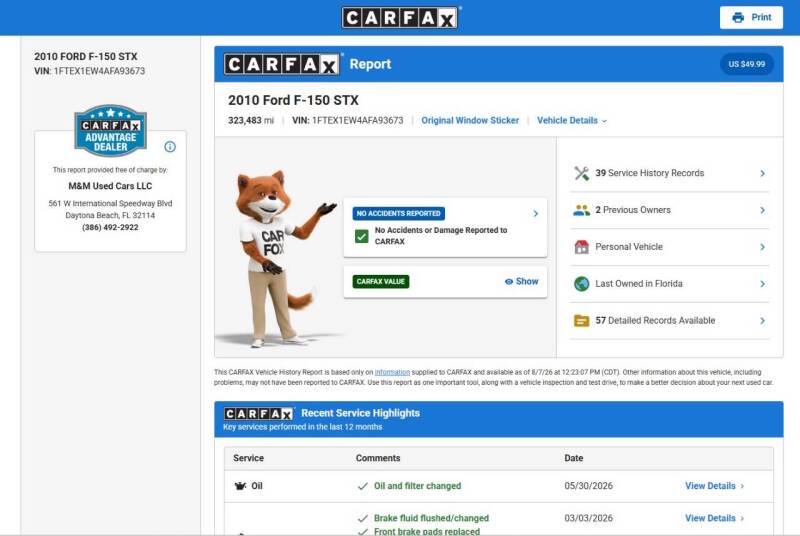Click the globe Last Owned in Florida icon
Viewport: 800px width, 536px height.
(582, 284)
